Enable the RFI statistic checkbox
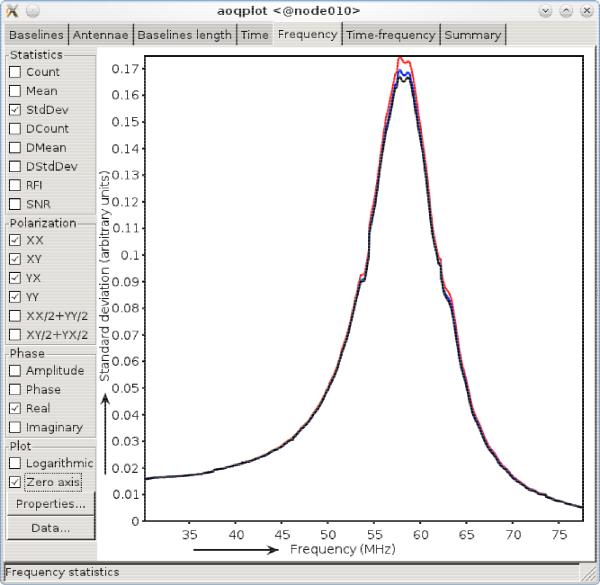Image resolution: width=600 pixels, height=585 pixels. pos(15,185)
